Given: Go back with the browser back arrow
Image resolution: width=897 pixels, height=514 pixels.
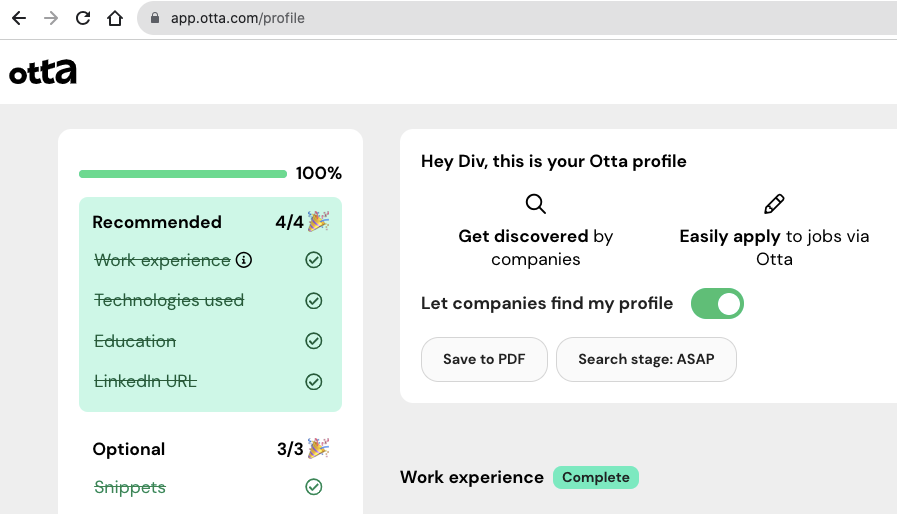Looking at the screenshot, I should (19, 18).
